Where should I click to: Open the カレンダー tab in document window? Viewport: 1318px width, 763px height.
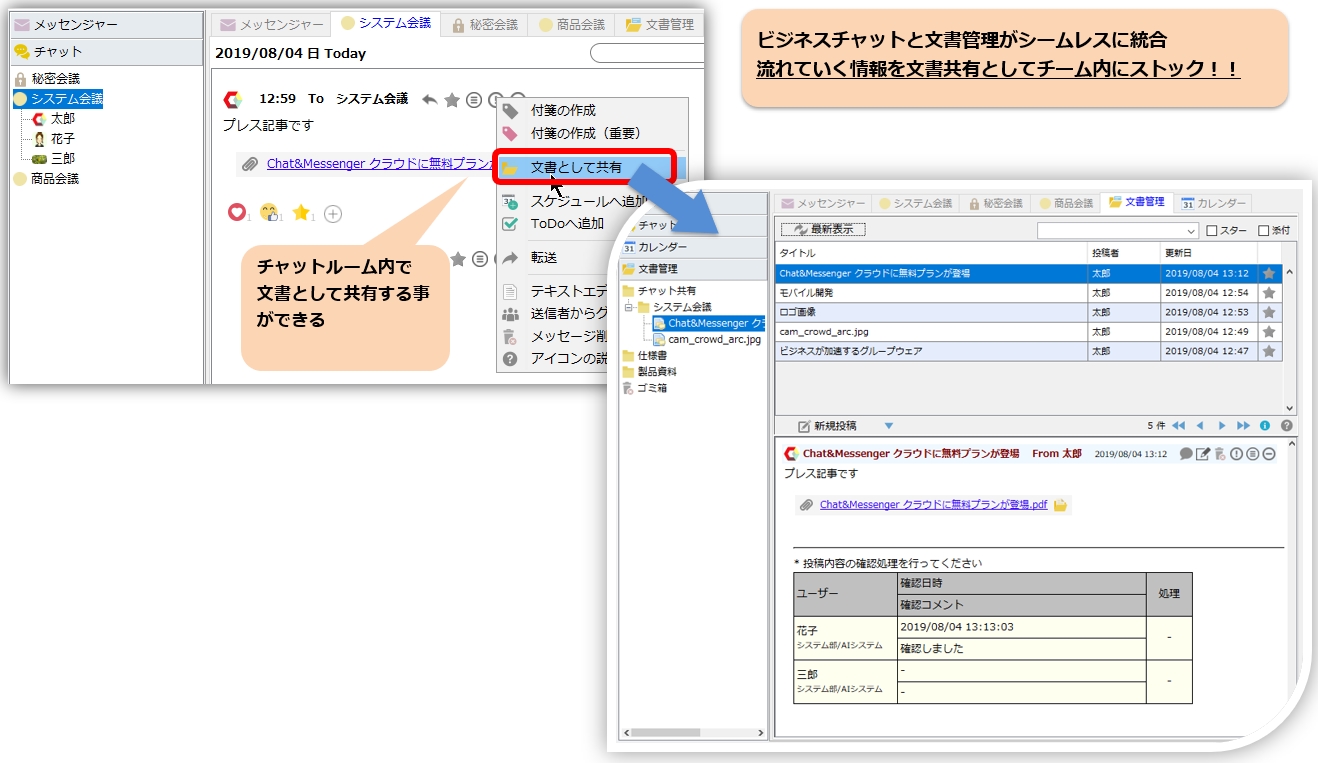click(x=1212, y=203)
